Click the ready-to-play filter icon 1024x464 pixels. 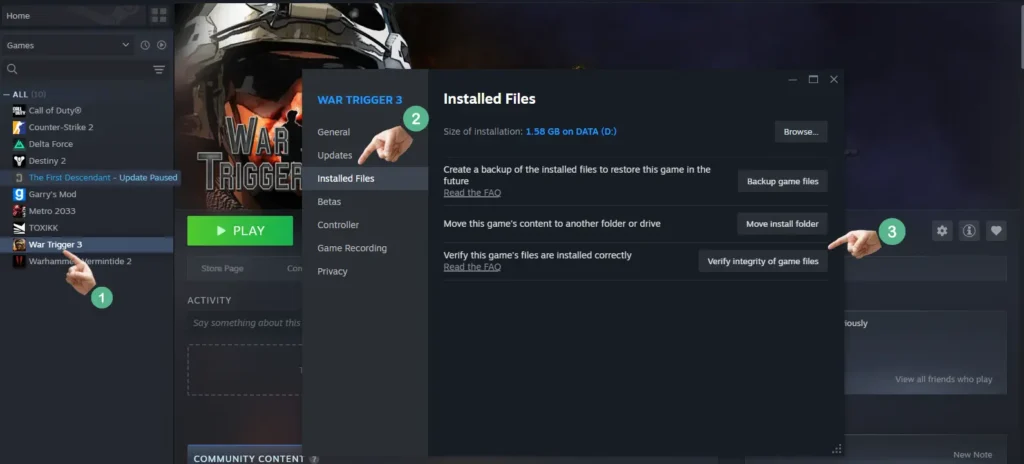click(x=162, y=45)
